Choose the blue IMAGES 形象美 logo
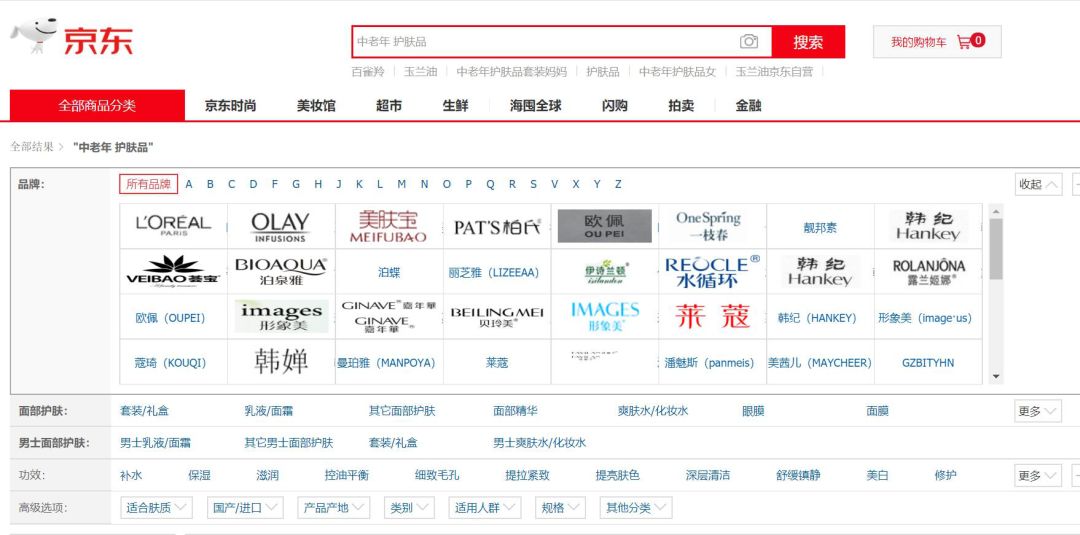The width and height of the screenshot is (1080, 535). [604, 317]
